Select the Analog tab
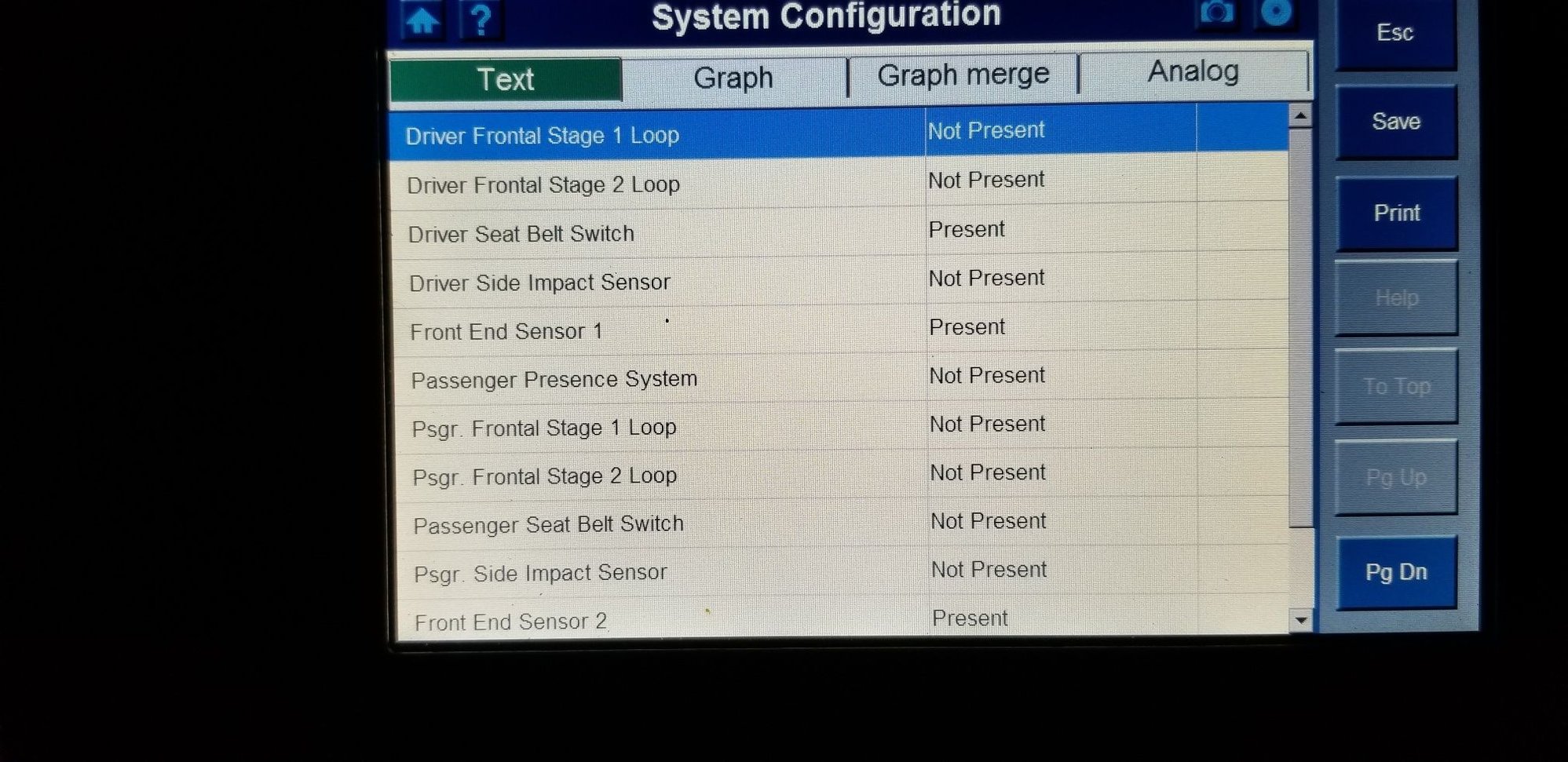This screenshot has width=1568, height=762. pyautogui.click(x=1193, y=72)
